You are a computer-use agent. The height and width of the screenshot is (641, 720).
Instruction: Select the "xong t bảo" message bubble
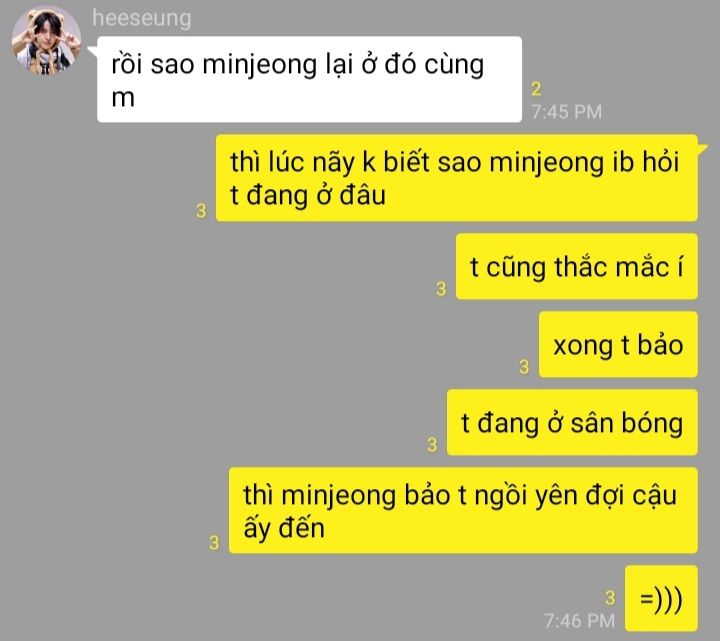(x=618, y=344)
